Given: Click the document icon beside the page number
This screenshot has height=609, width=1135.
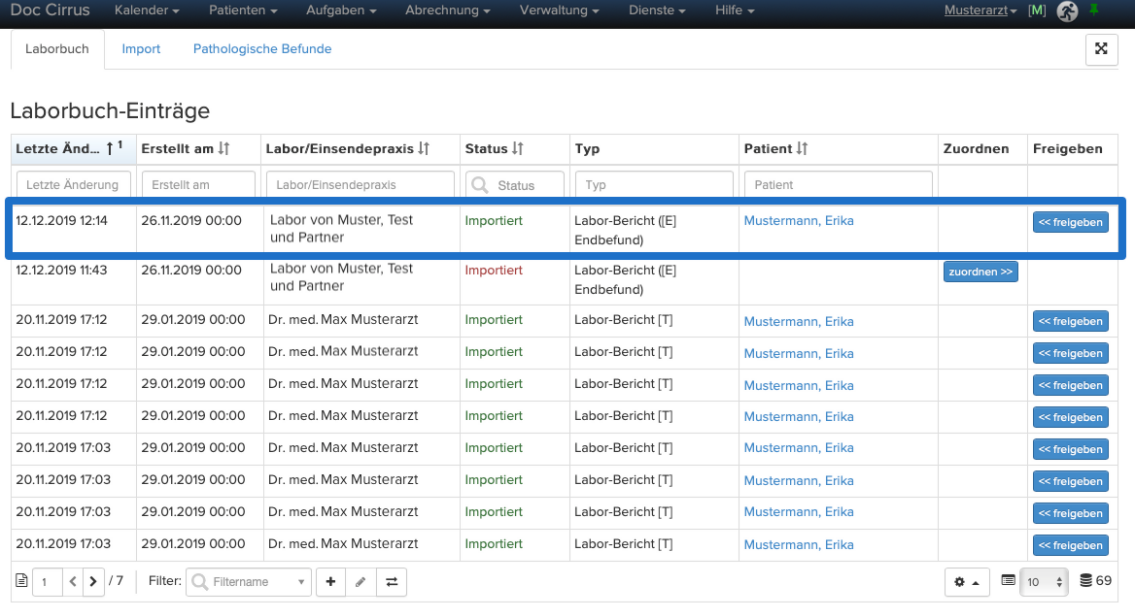Looking at the screenshot, I should coord(22,581).
